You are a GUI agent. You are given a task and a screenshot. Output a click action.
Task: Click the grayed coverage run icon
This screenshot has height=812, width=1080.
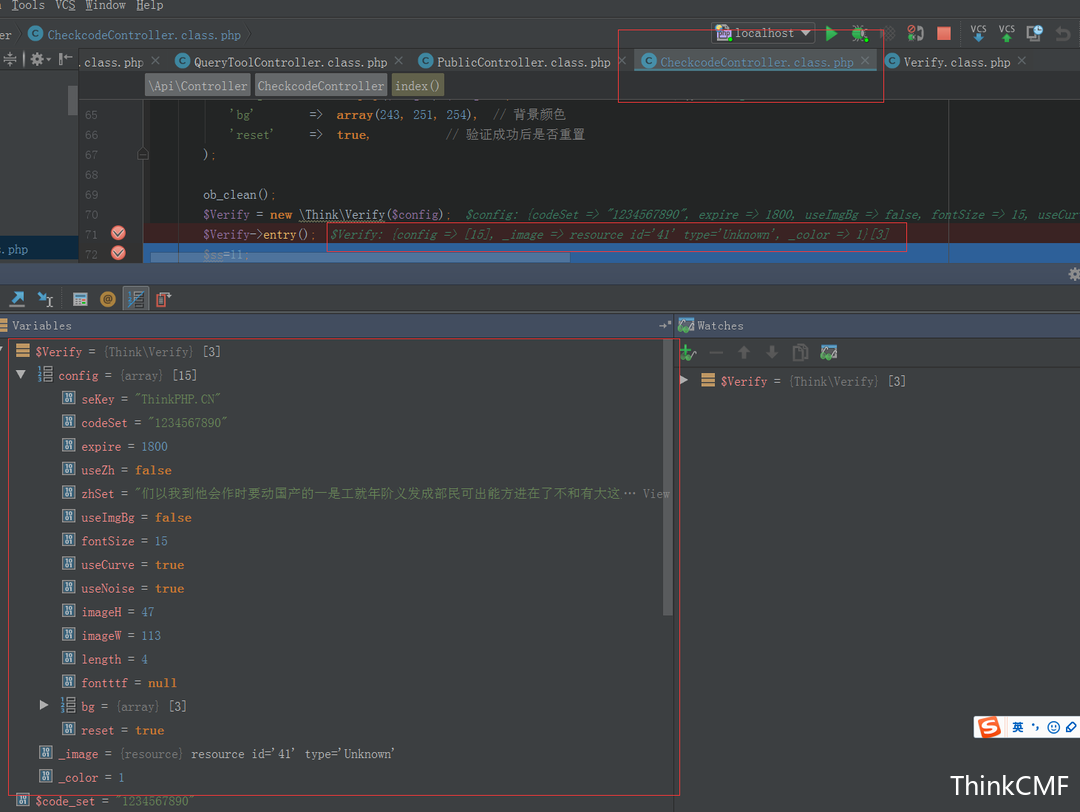889,33
